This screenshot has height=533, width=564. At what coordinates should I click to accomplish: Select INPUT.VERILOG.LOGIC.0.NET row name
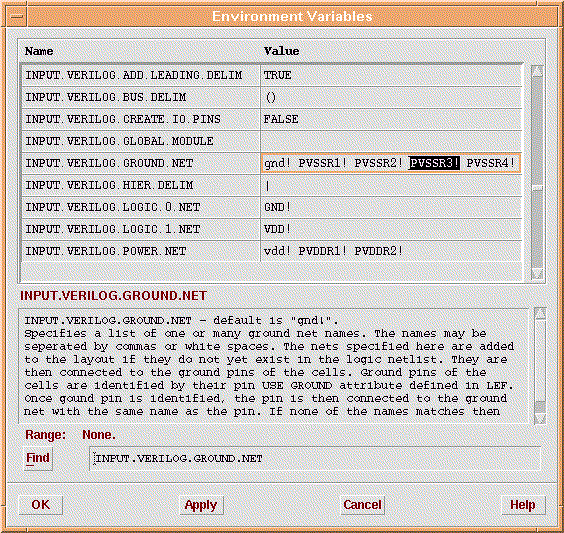click(113, 207)
